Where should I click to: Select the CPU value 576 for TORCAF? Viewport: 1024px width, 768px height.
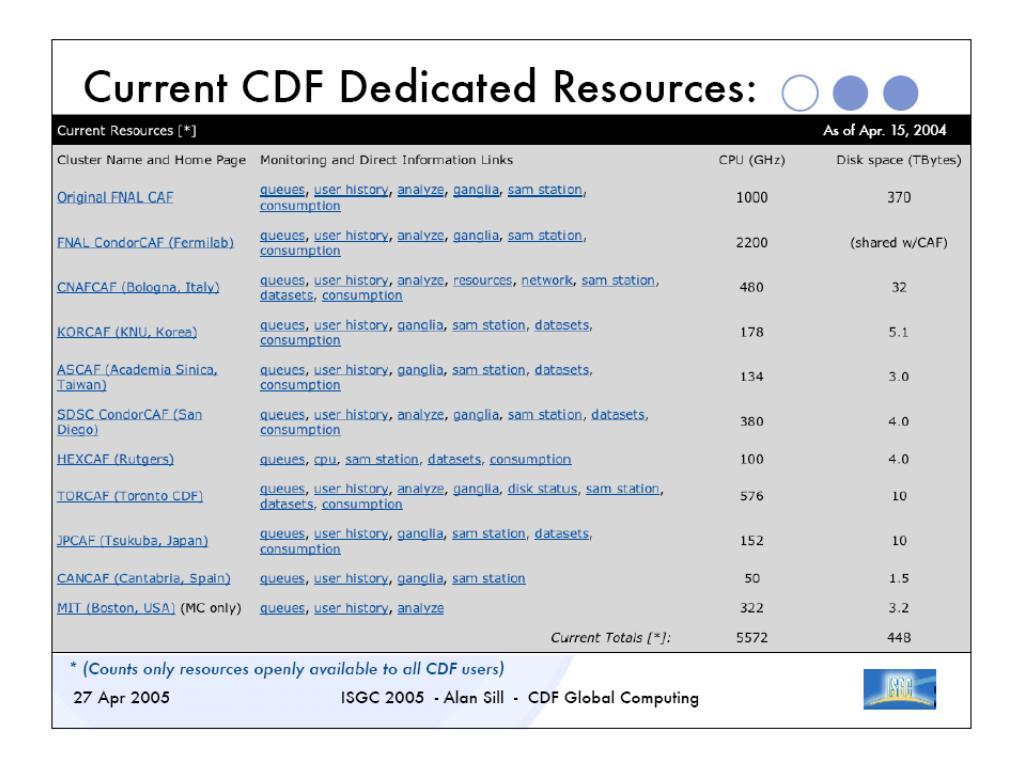(x=752, y=496)
